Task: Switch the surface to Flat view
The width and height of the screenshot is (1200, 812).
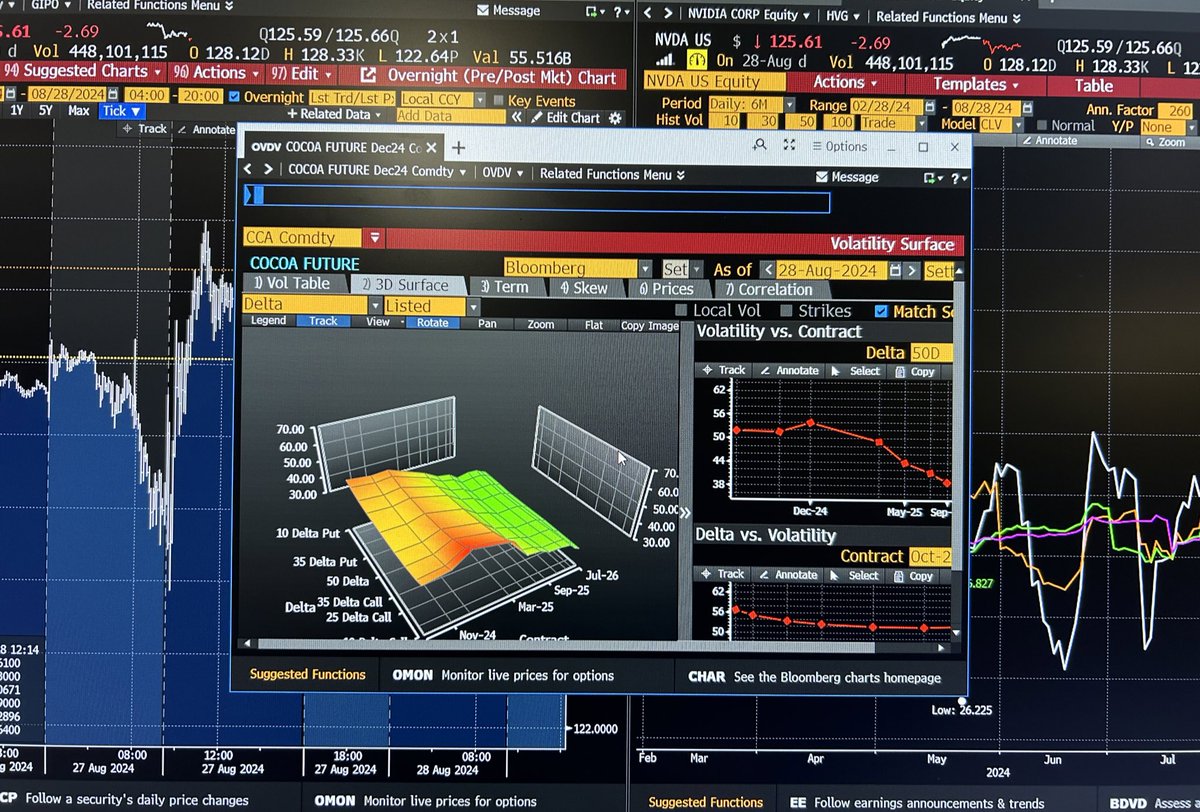Action: point(592,324)
